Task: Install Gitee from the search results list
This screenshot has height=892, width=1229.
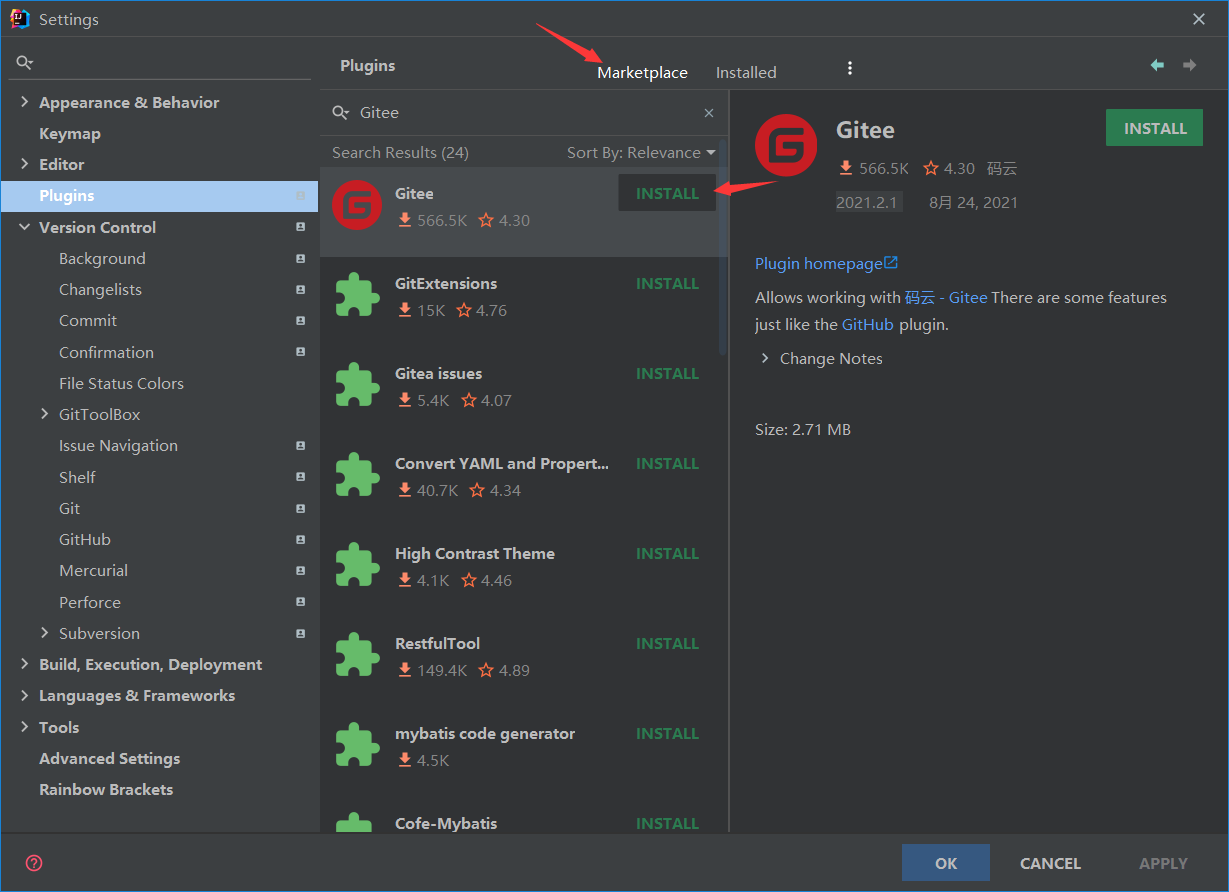Action: 667,193
